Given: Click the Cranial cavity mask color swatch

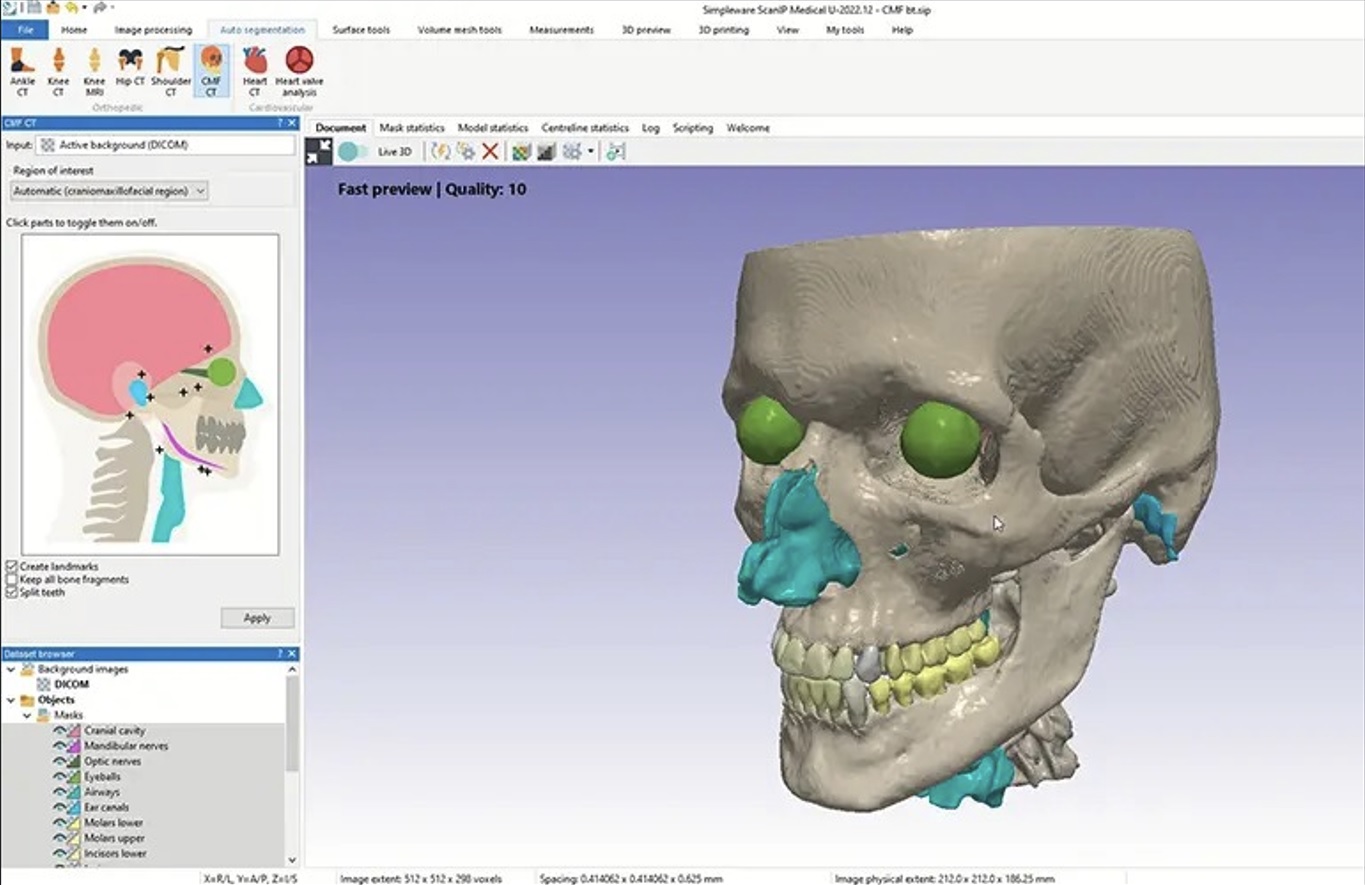Looking at the screenshot, I should tap(75, 731).
